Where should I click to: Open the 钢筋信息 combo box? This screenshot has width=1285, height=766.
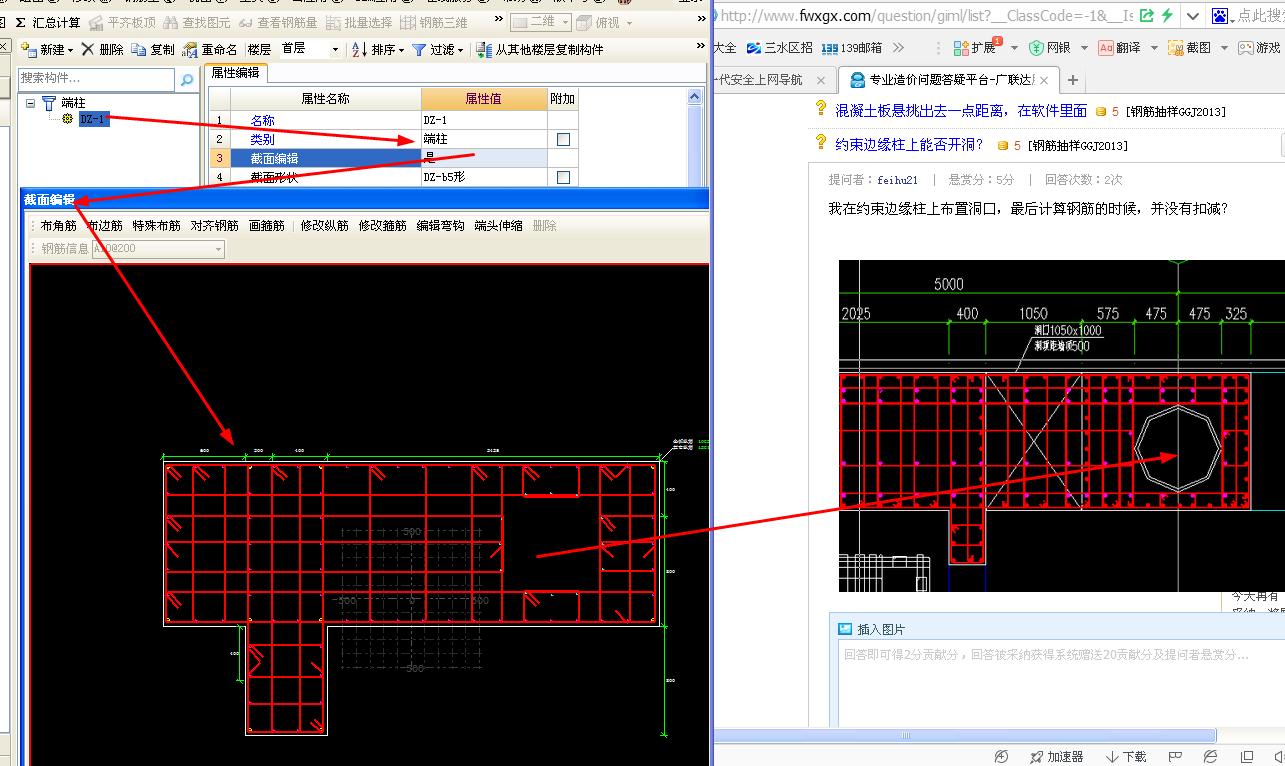[158, 249]
